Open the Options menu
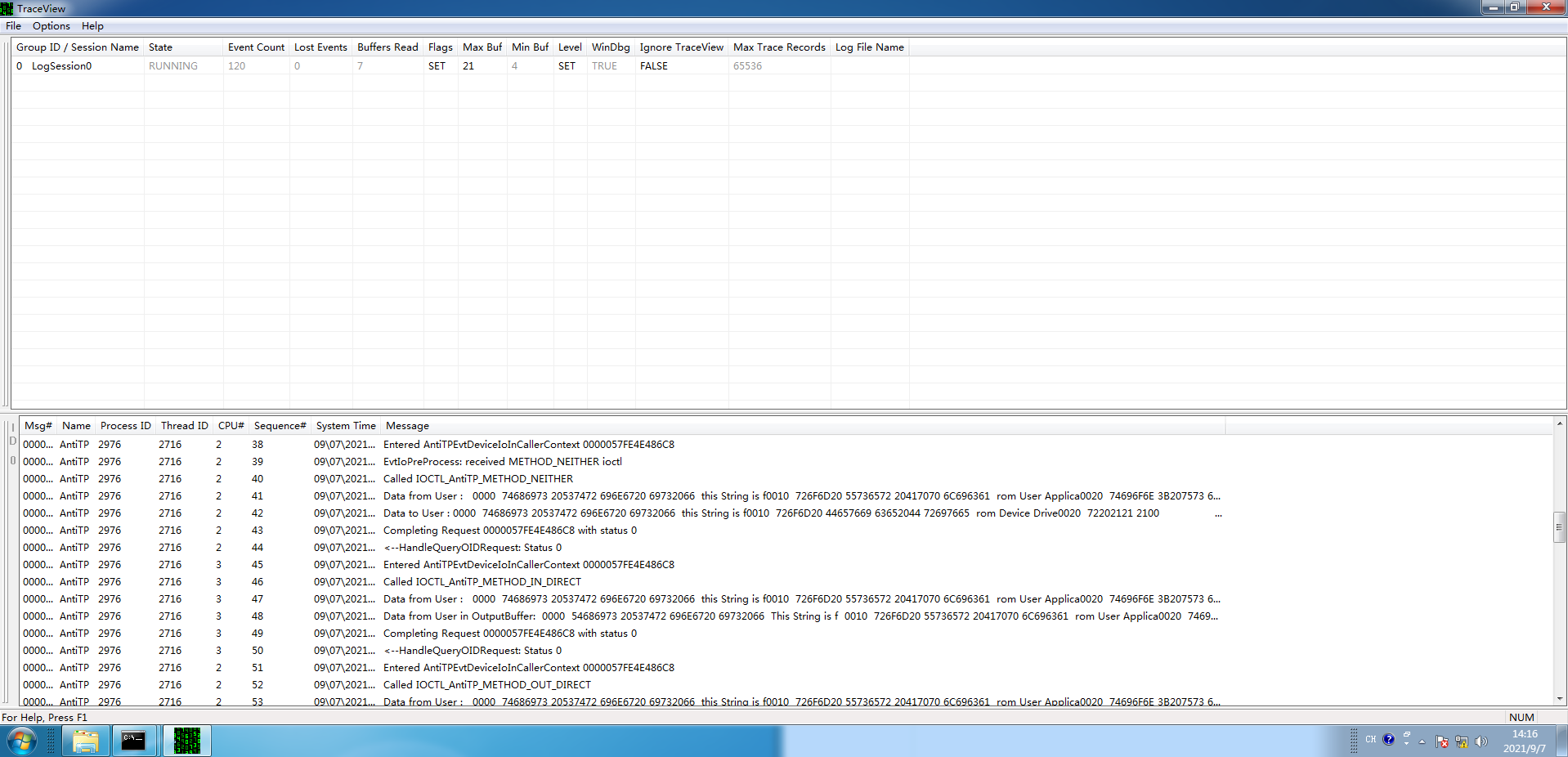 pos(51,25)
